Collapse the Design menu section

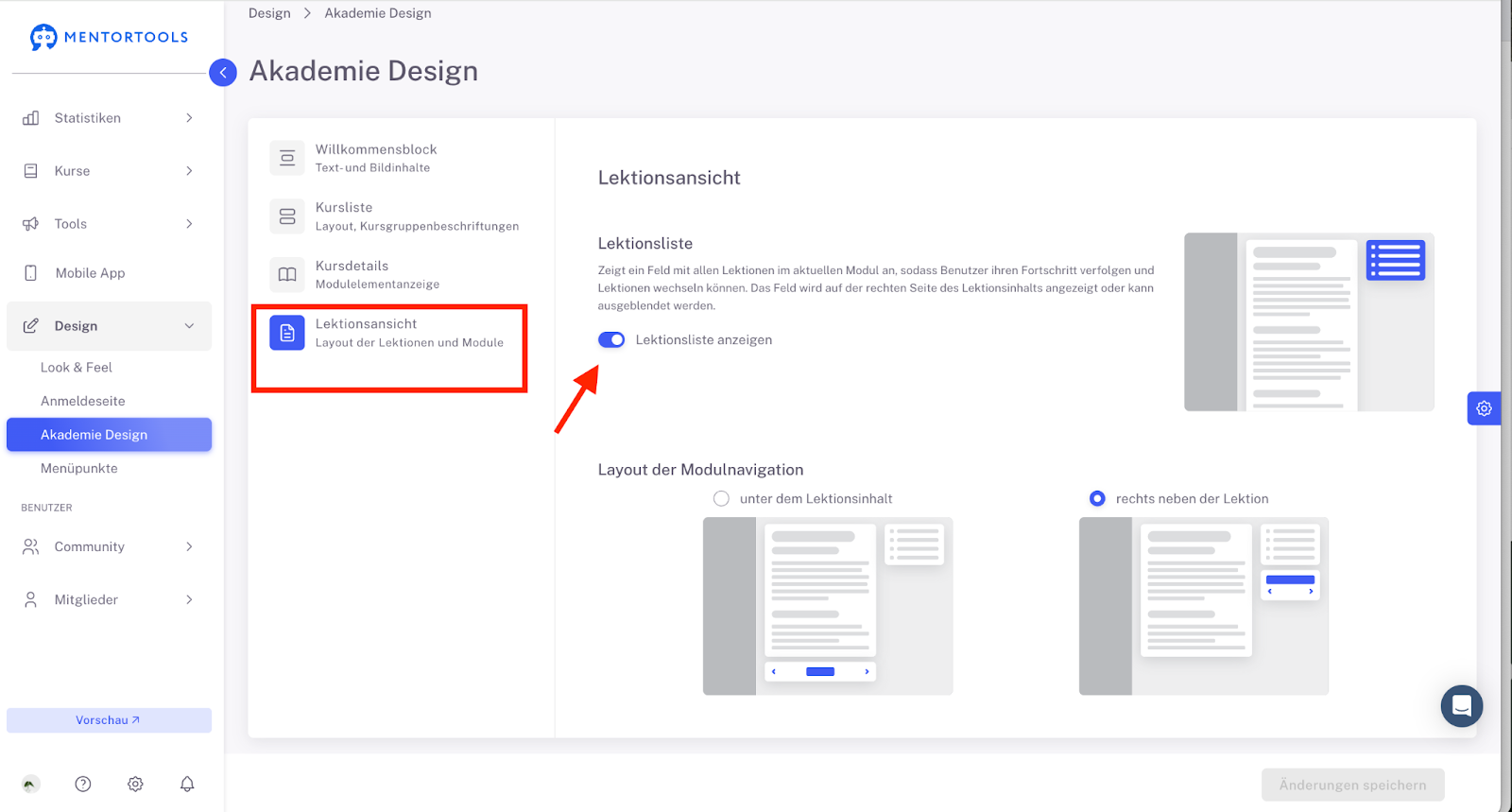point(189,326)
